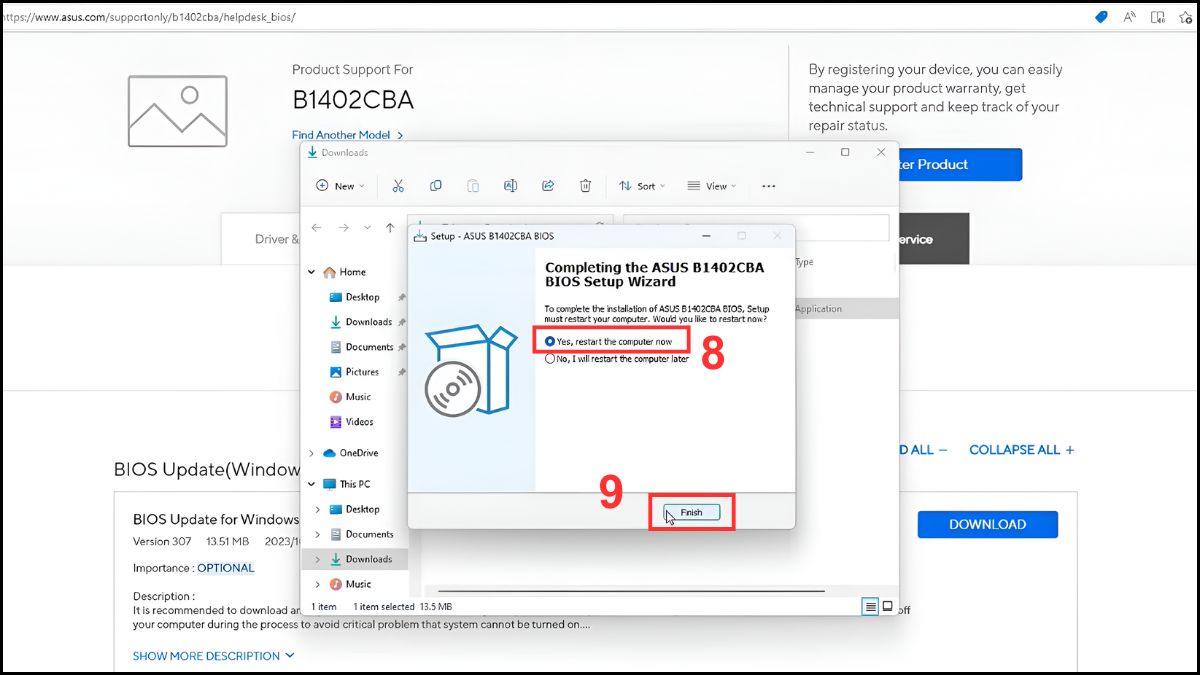Click the Finish button in Setup wizard

coord(692,512)
